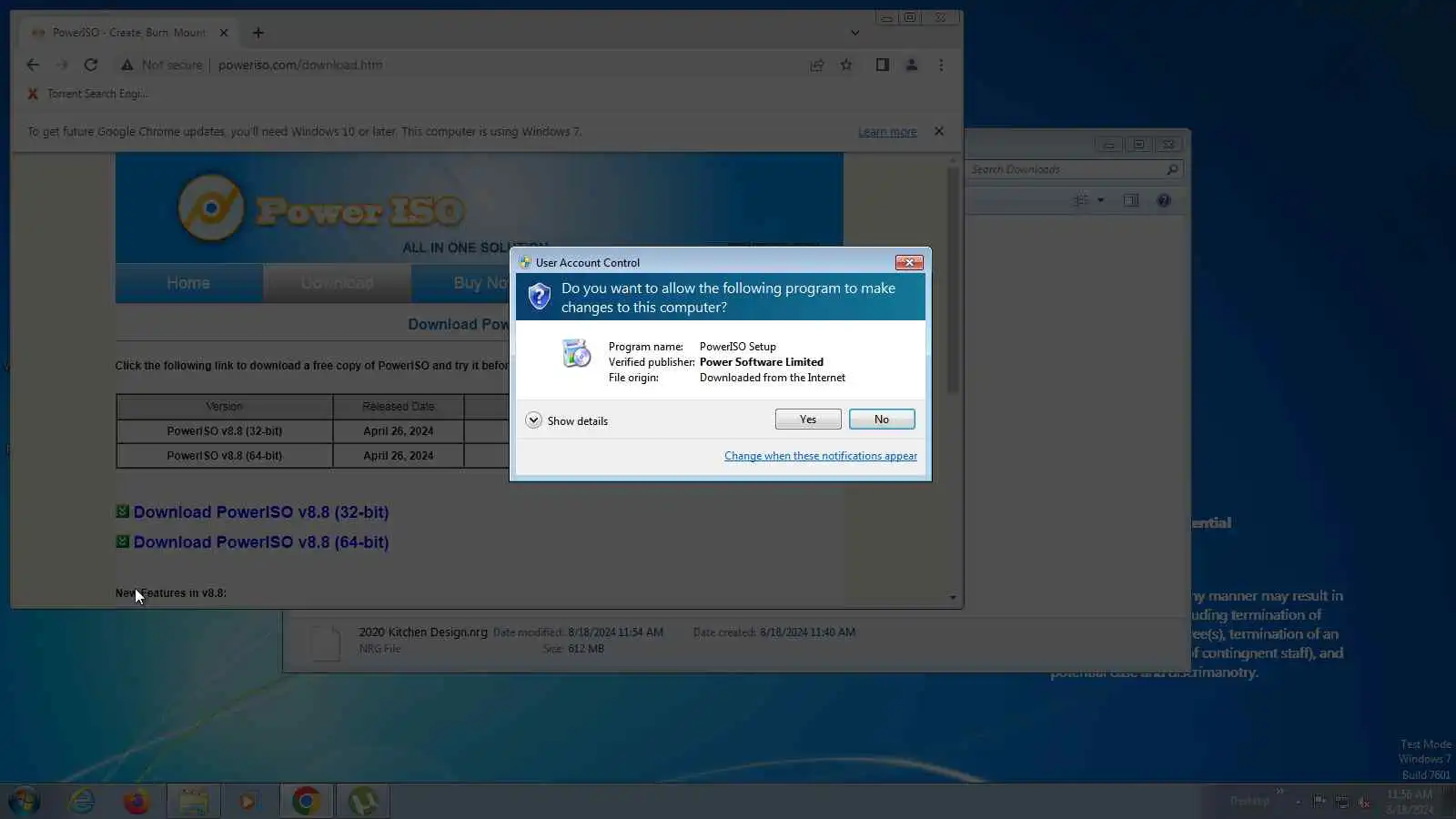The image size is (1456, 819).
Task: Open the network tray icon
Action: pyautogui.click(x=1342, y=802)
